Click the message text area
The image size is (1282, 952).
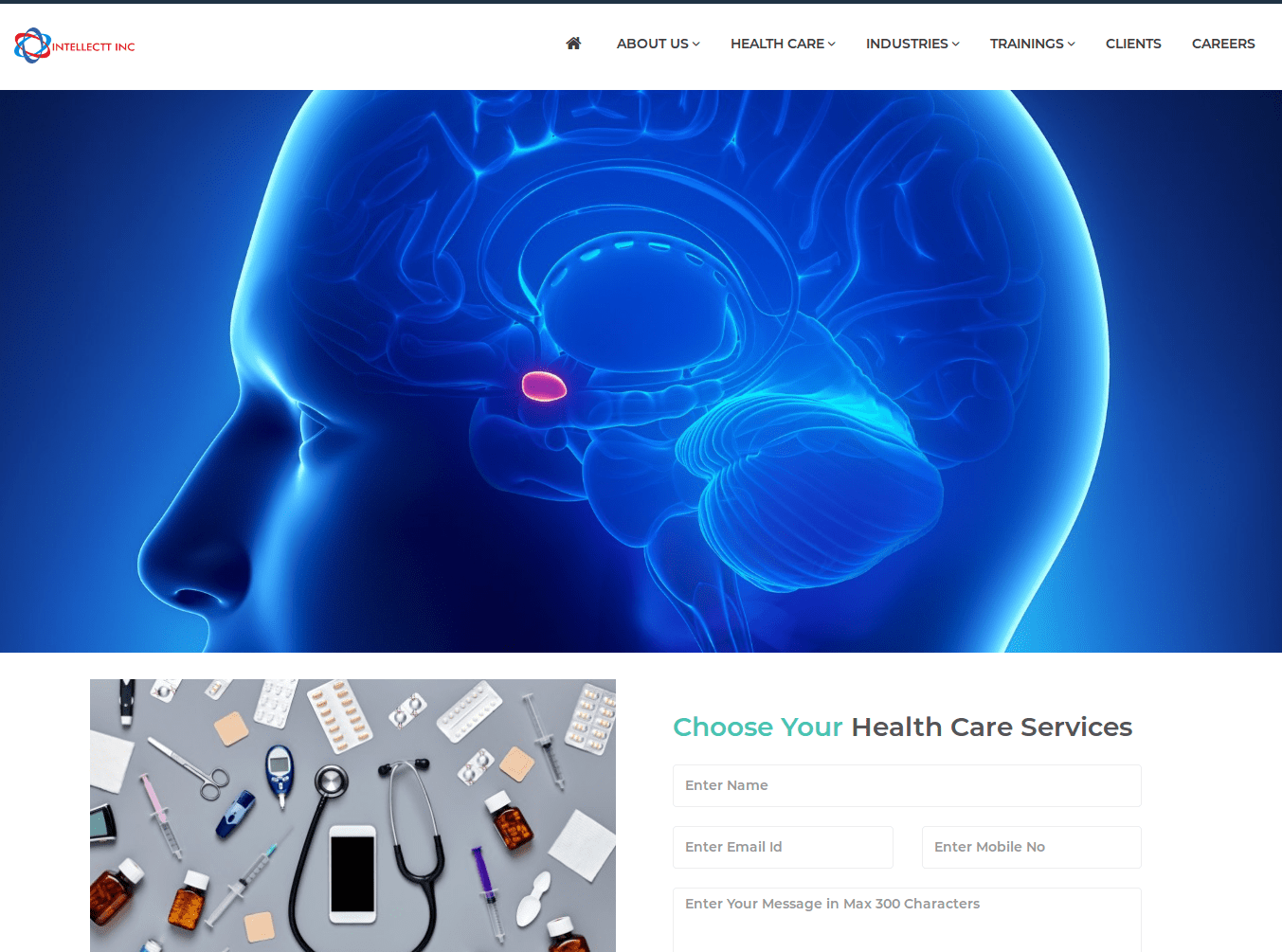point(907,920)
